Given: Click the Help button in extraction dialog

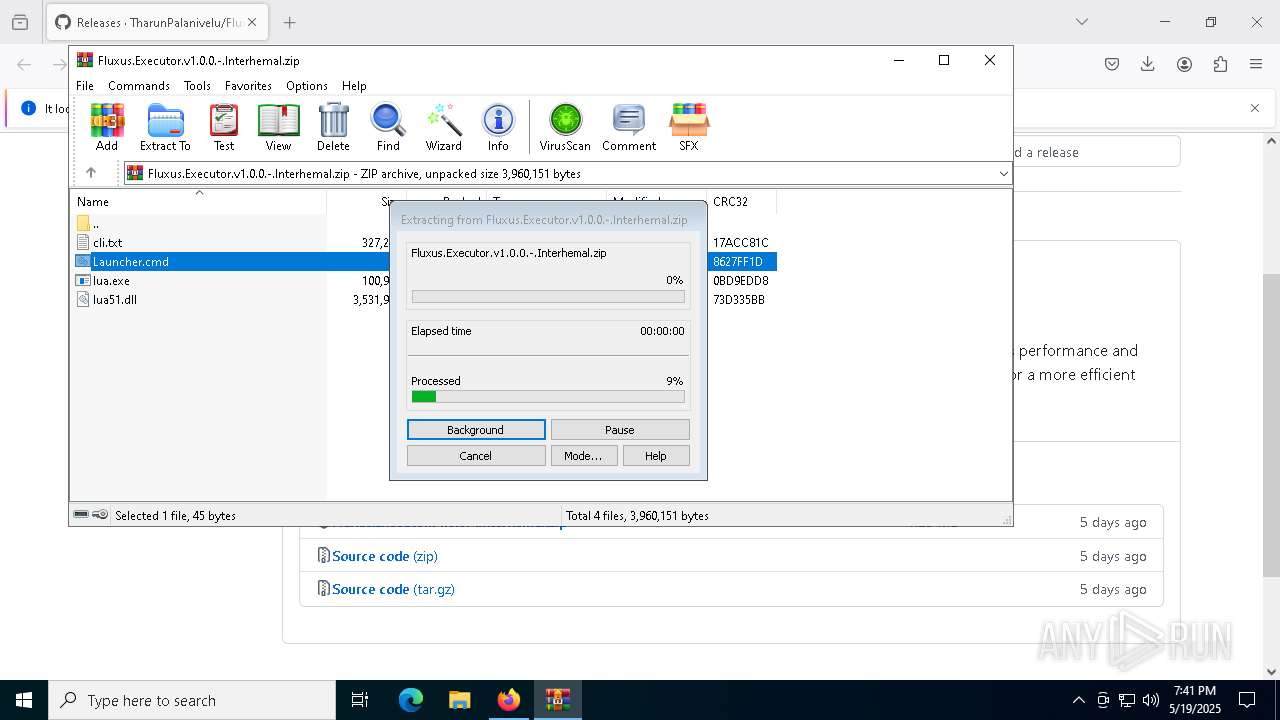Looking at the screenshot, I should coord(656,456).
